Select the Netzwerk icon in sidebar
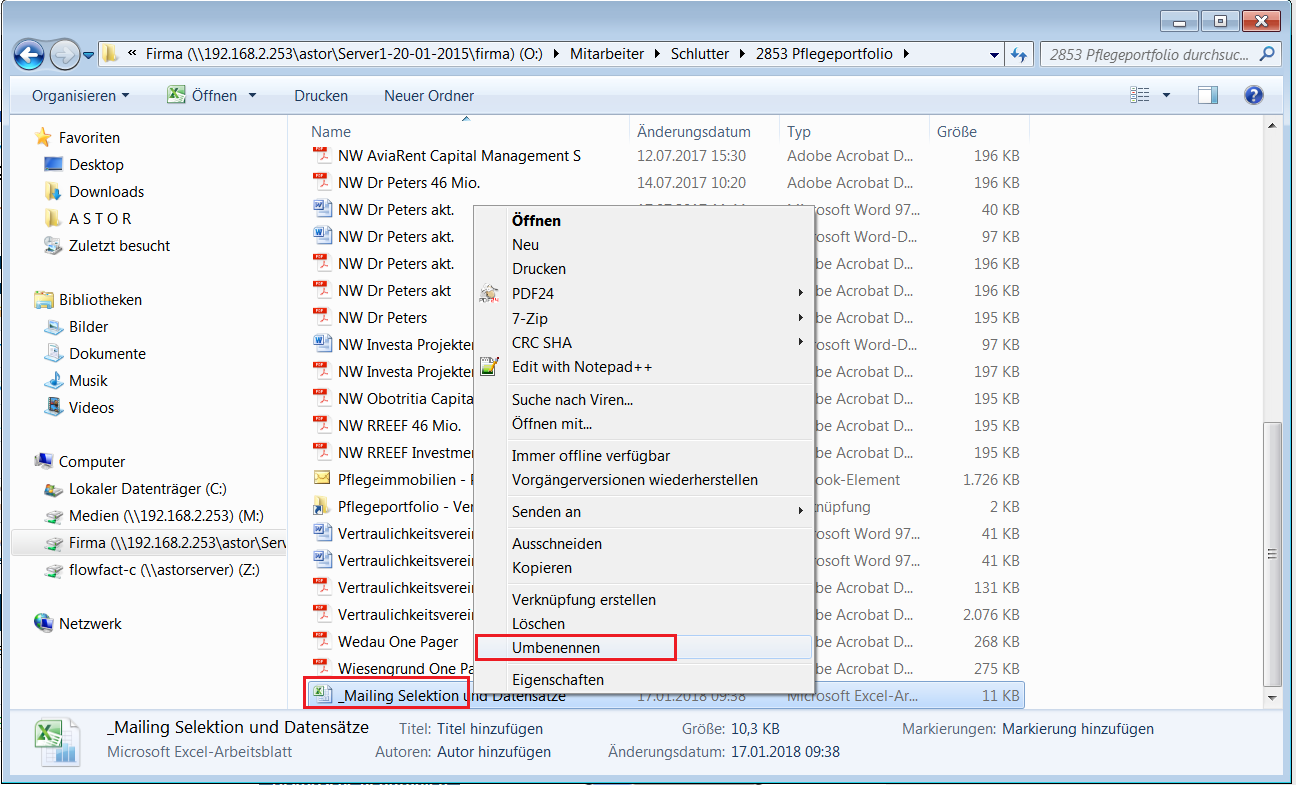This screenshot has width=1296, height=785. point(44,623)
